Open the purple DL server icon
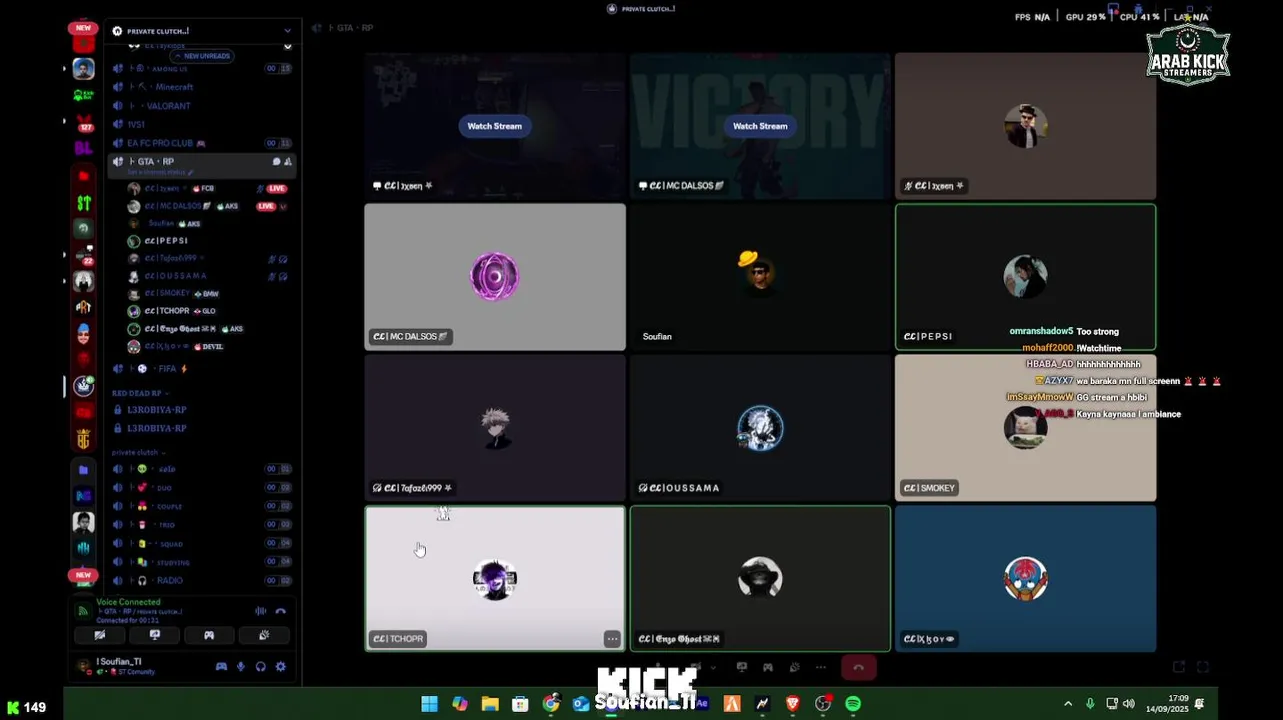Image resolution: width=1283 pixels, height=720 pixels. [84, 148]
